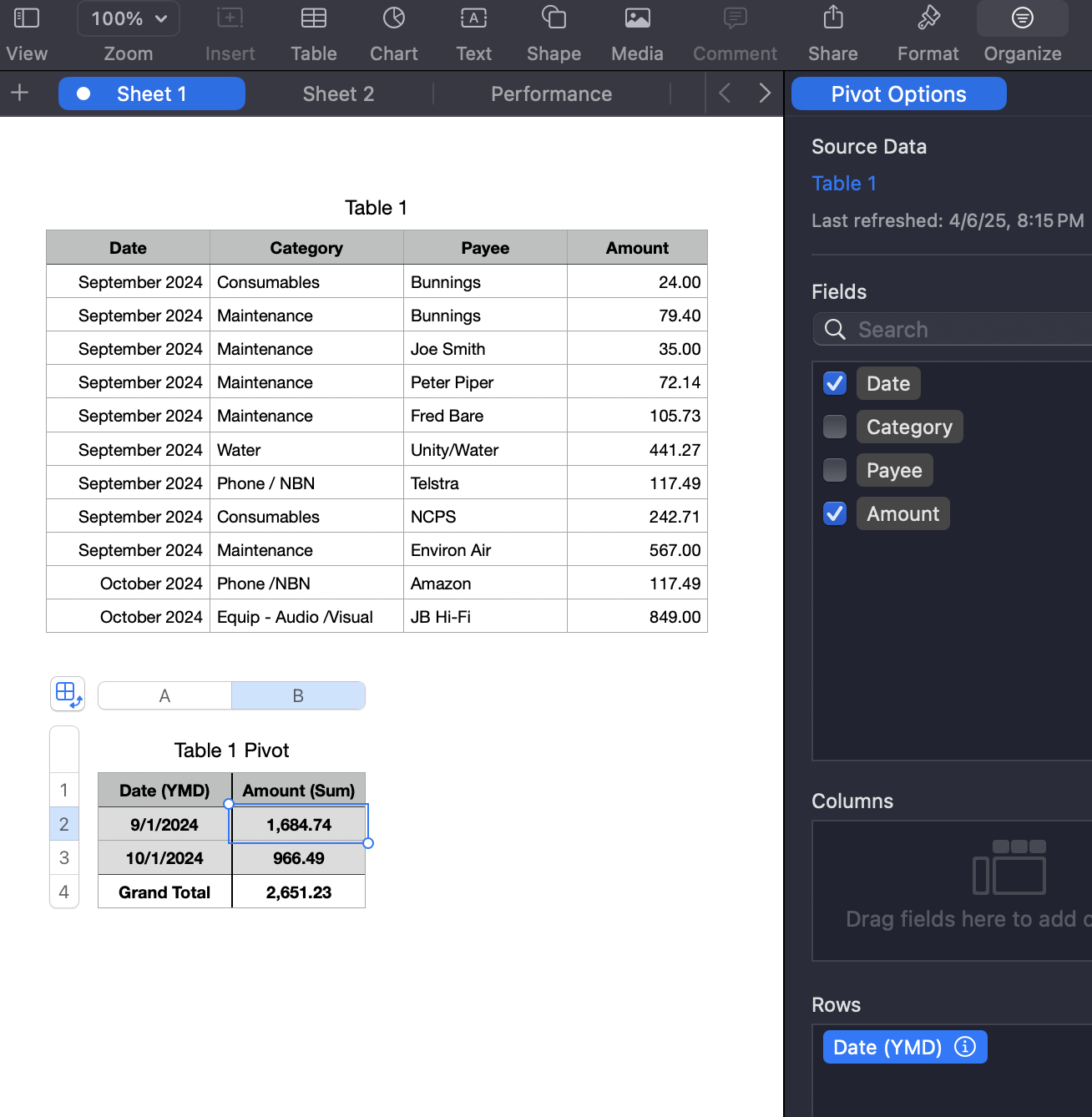Open the View sidebar toolbar icon
1092x1117 pixels.
point(27,18)
